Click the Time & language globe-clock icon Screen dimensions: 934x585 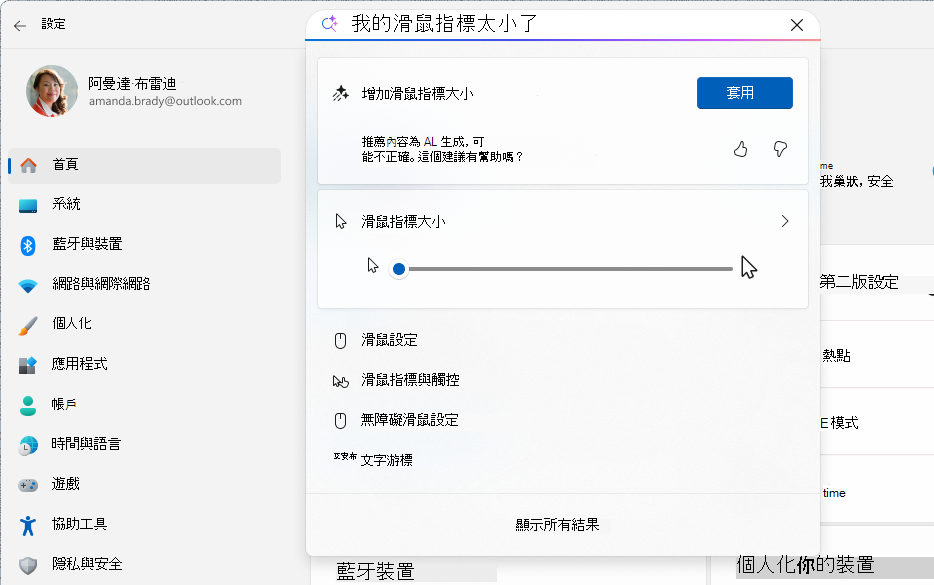(x=28, y=446)
